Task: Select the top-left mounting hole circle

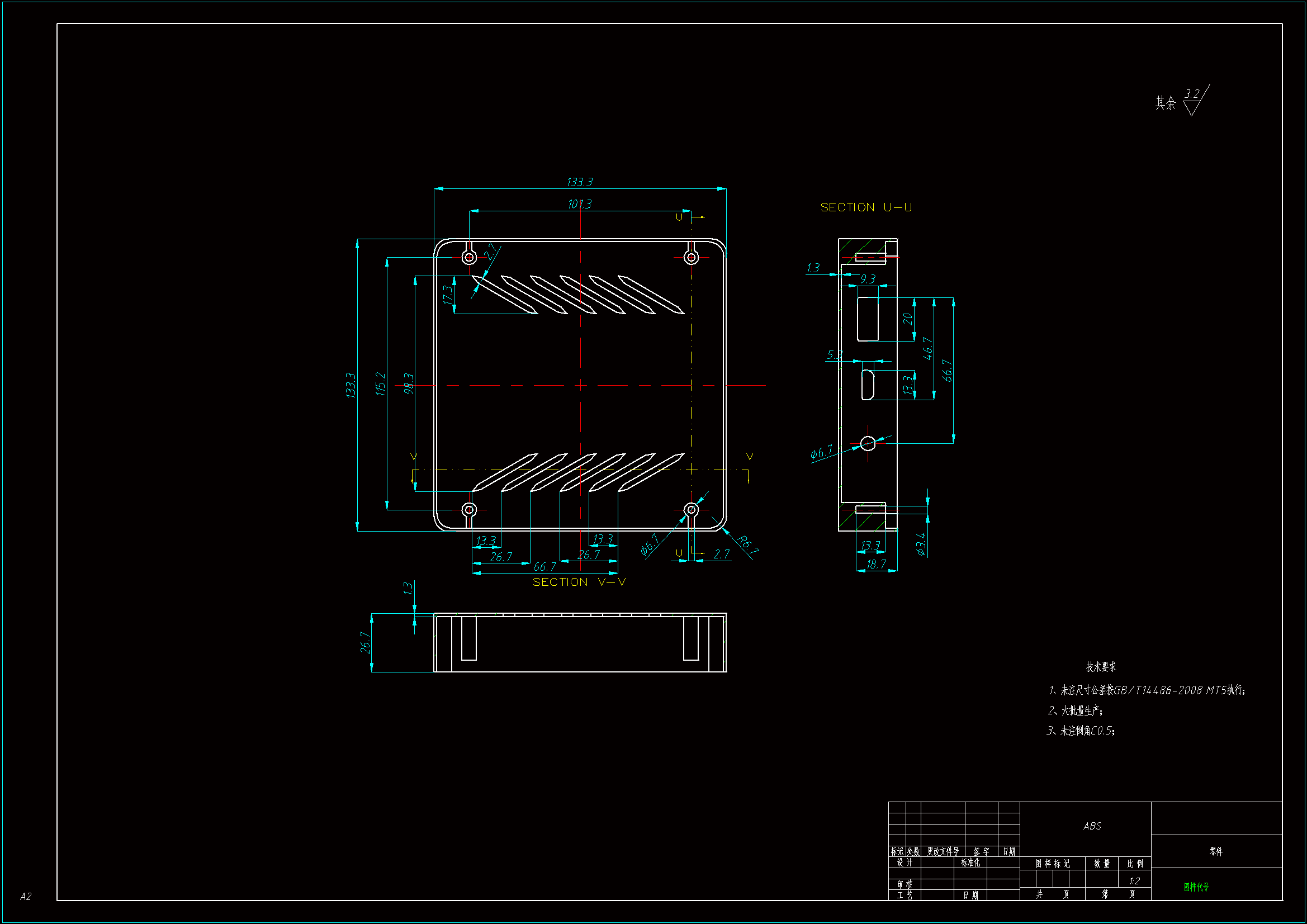Action: click(x=469, y=257)
